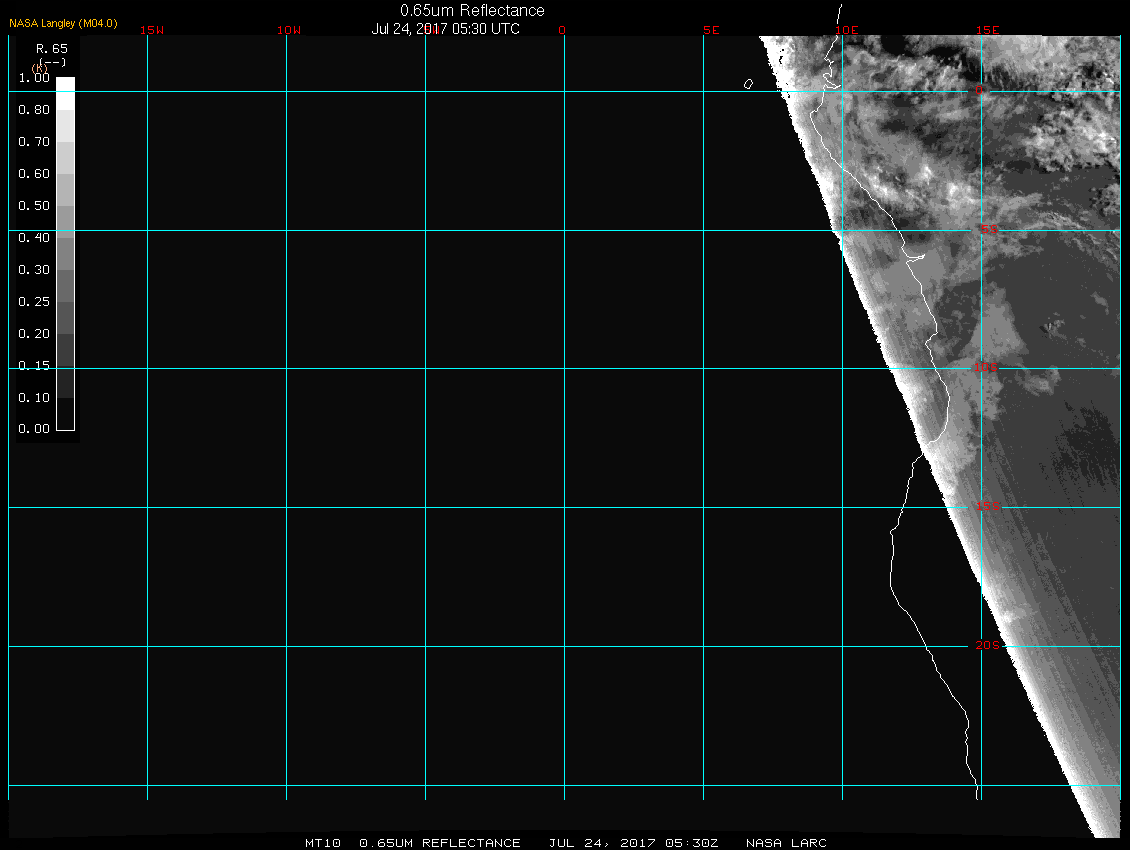Click the JUL 24, 2017 05:30Z footer timestamp
Screen dimensions: 1130x850
pyautogui.click(x=633, y=843)
